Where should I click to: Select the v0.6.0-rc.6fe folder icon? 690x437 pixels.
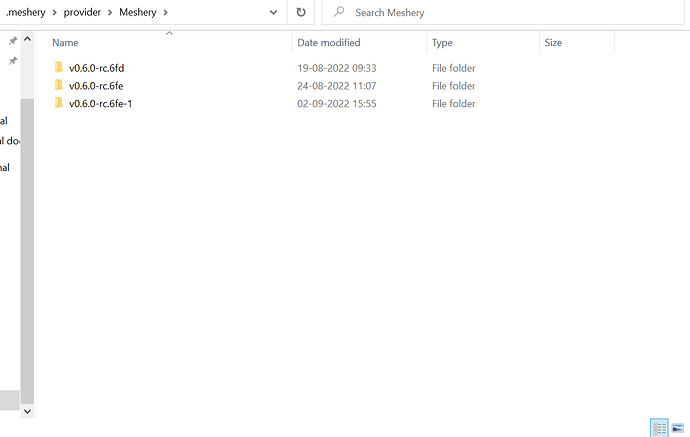pos(59,85)
